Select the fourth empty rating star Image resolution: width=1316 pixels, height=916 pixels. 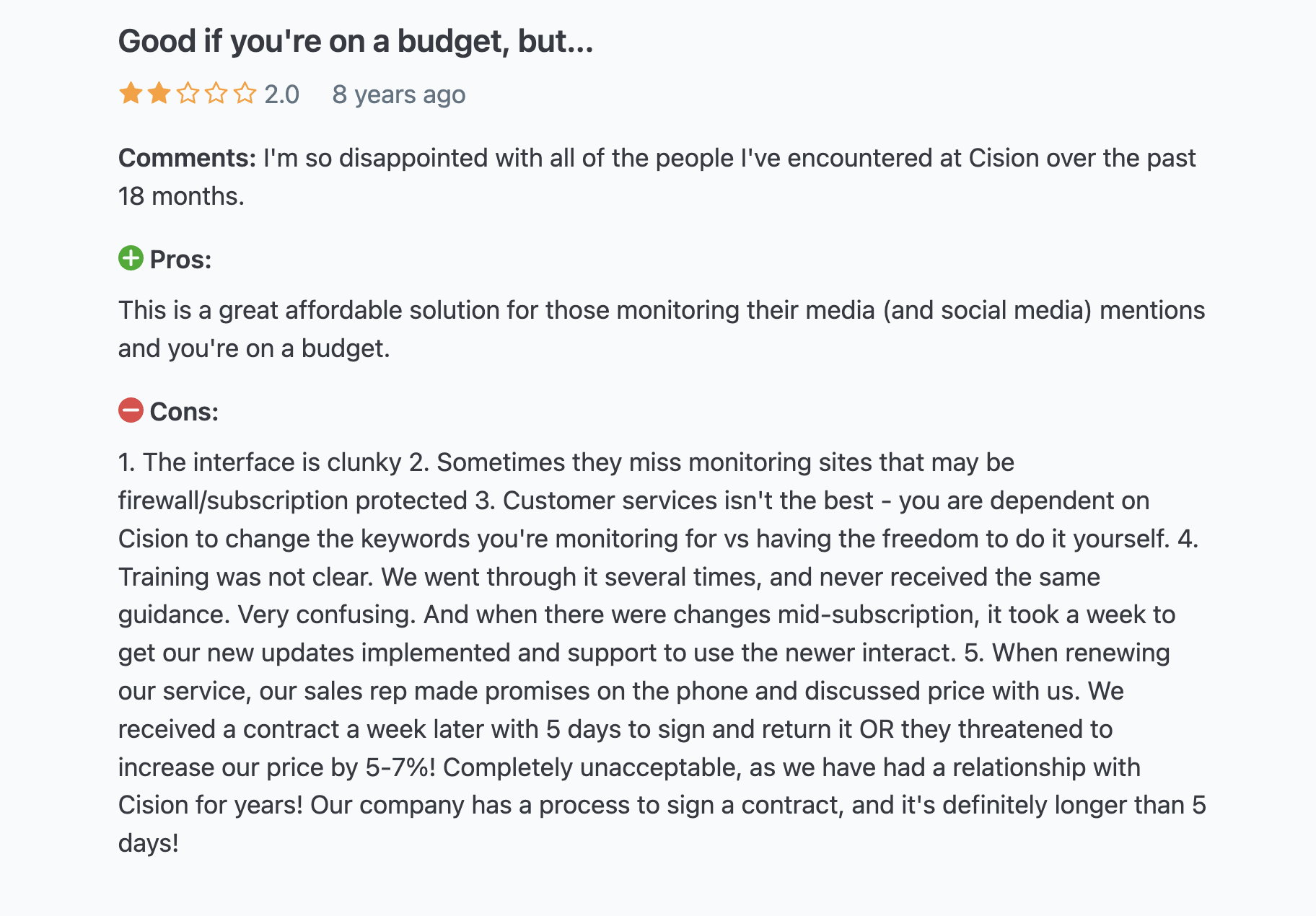[216, 94]
